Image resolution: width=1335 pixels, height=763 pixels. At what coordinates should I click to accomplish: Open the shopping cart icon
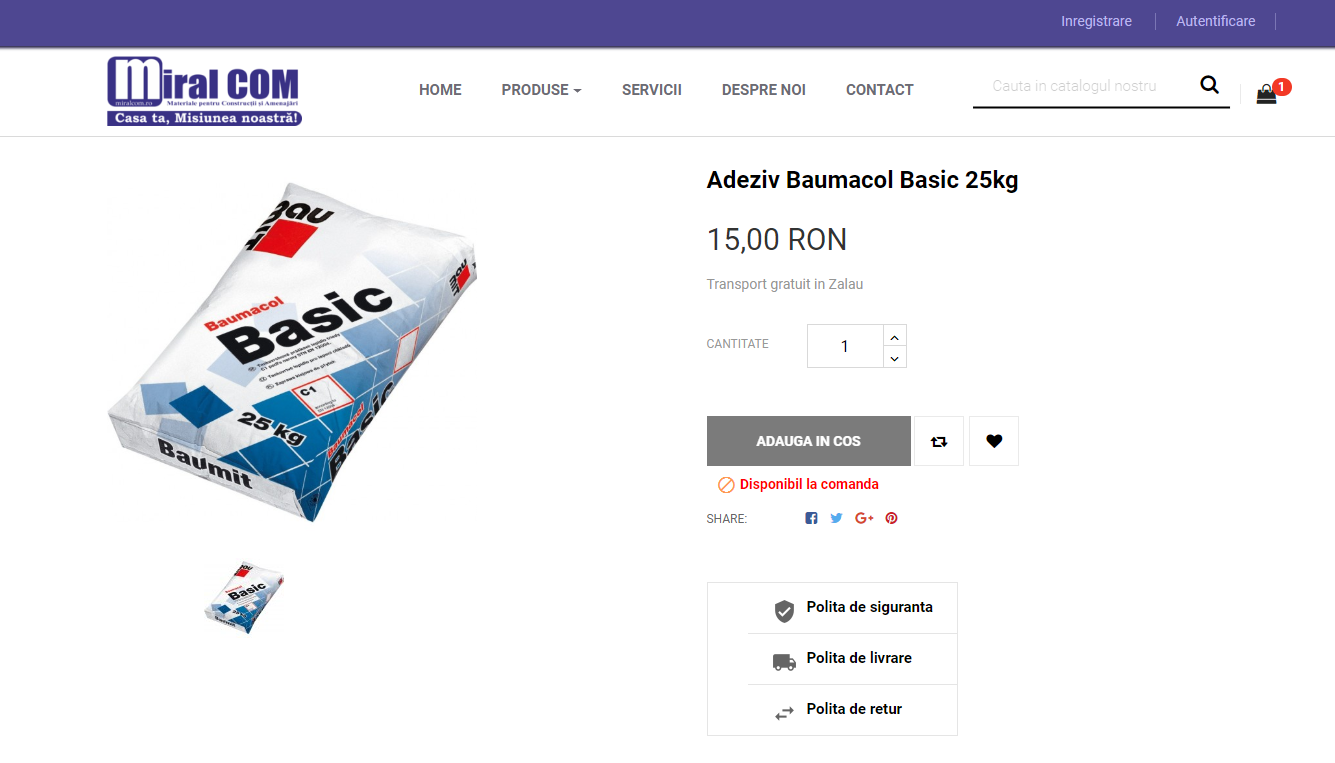(x=1267, y=94)
